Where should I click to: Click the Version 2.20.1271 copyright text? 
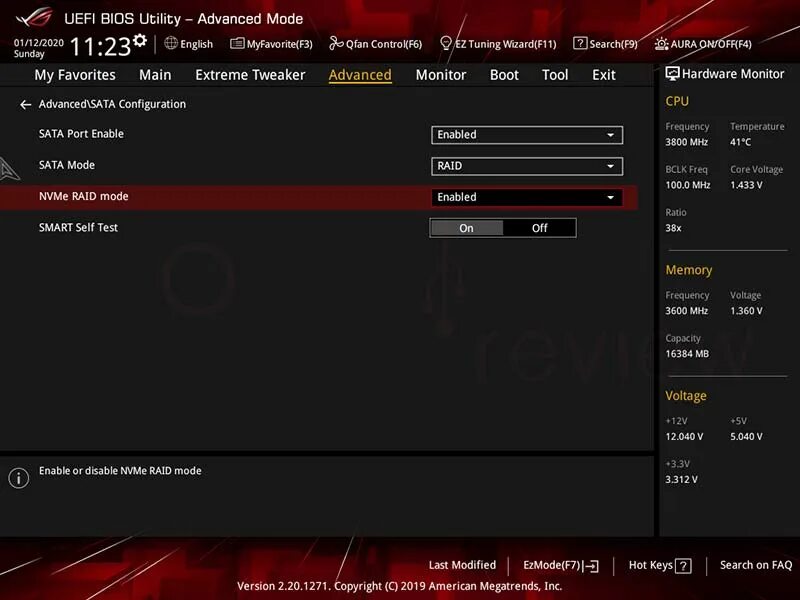399,586
